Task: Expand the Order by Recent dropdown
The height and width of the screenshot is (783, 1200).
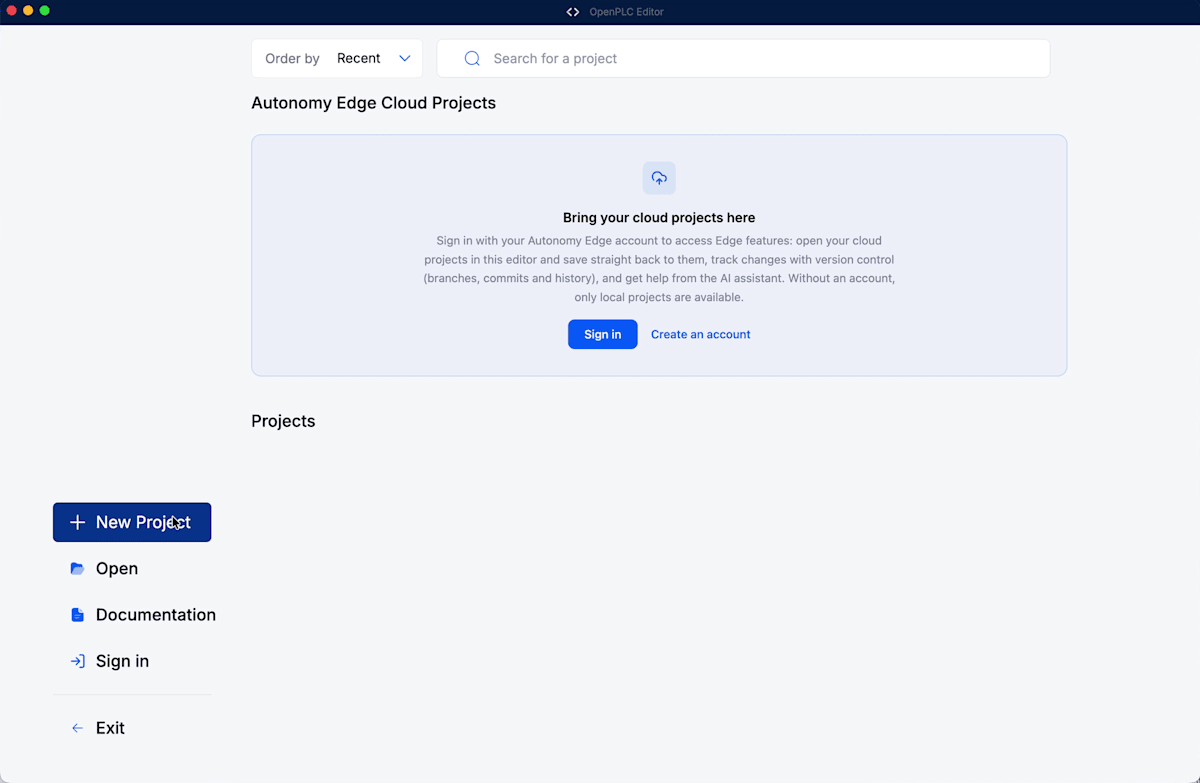Action: click(x=337, y=58)
